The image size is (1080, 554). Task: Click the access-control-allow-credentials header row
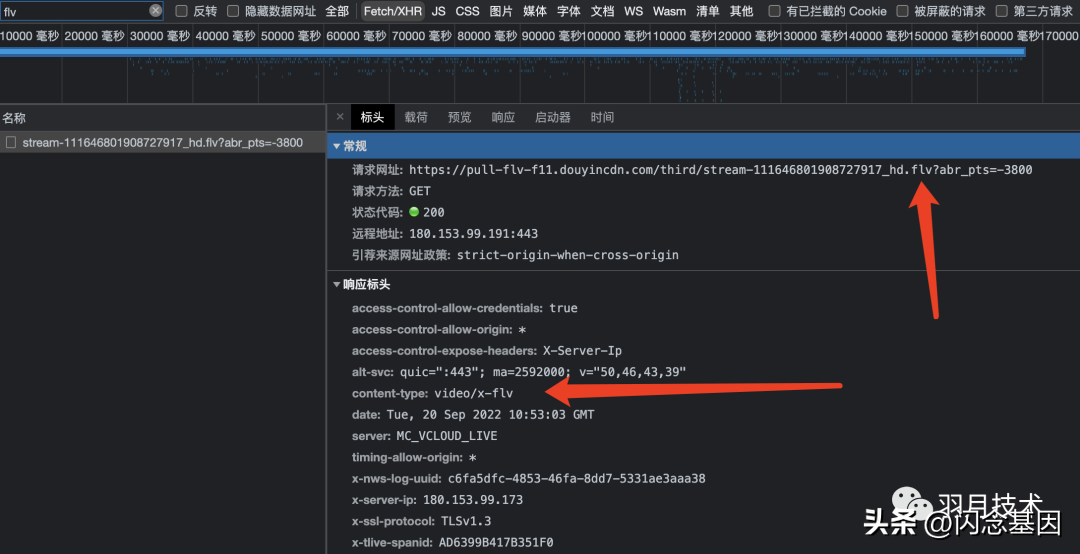click(x=465, y=308)
